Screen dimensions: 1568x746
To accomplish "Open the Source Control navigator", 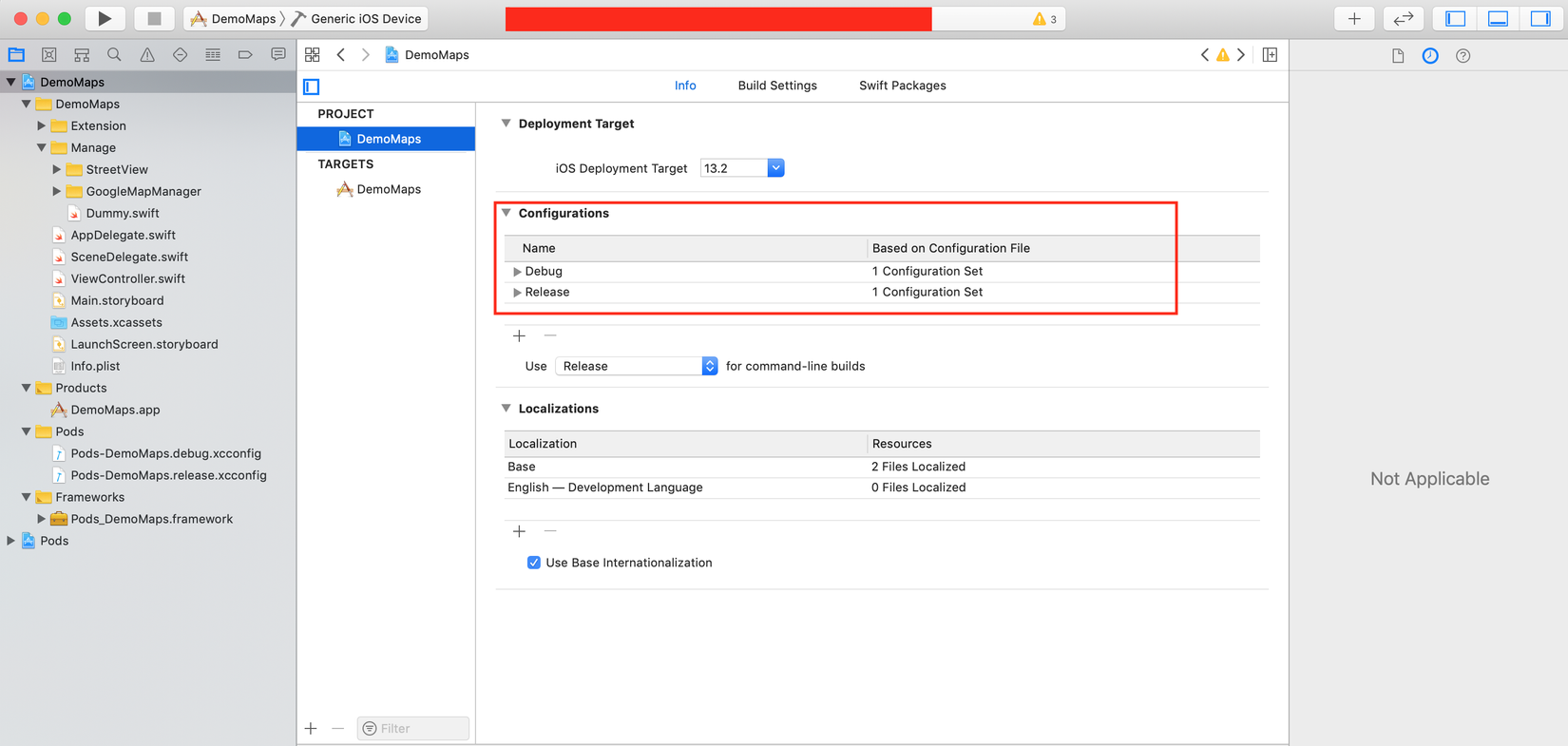I will [x=49, y=55].
